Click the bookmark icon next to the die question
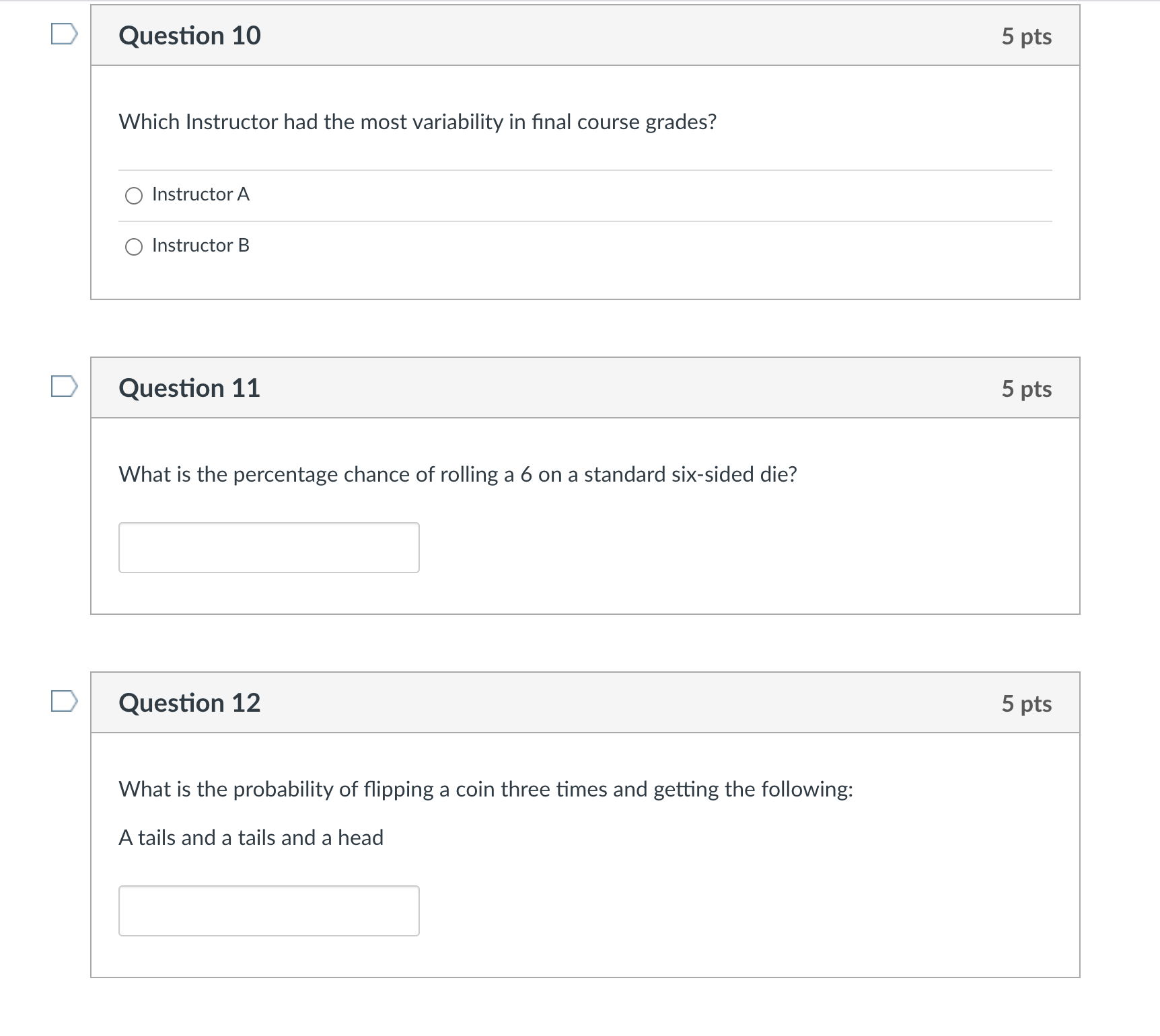Screen dimensions: 1160x1036 tap(64, 387)
